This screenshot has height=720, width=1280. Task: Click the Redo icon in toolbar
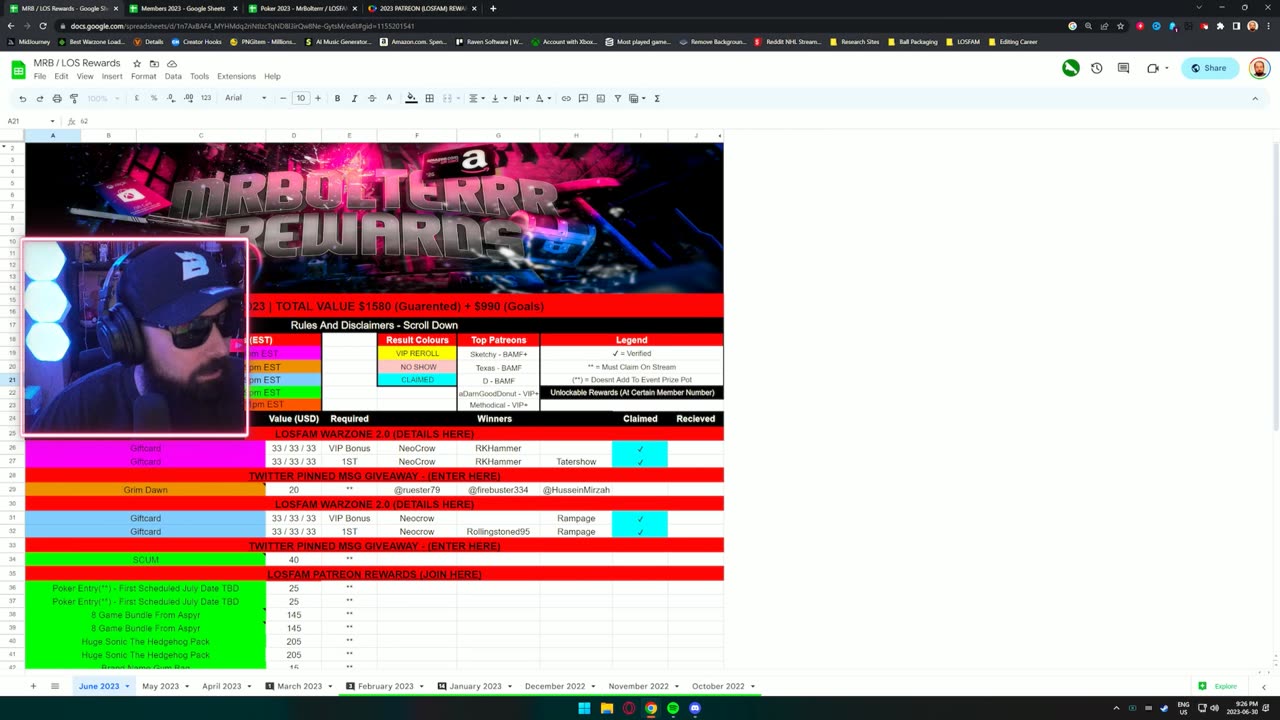click(39, 98)
